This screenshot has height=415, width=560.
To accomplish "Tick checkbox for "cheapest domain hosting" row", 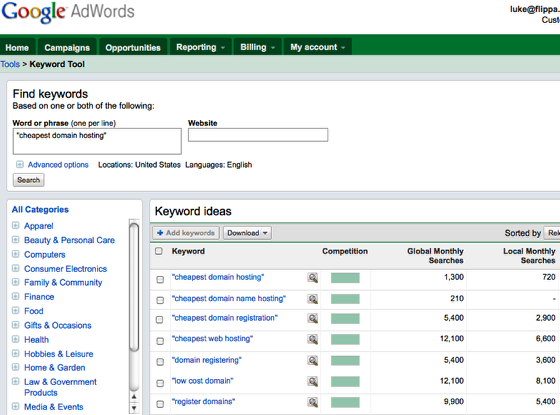I will click(x=160, y=279).
